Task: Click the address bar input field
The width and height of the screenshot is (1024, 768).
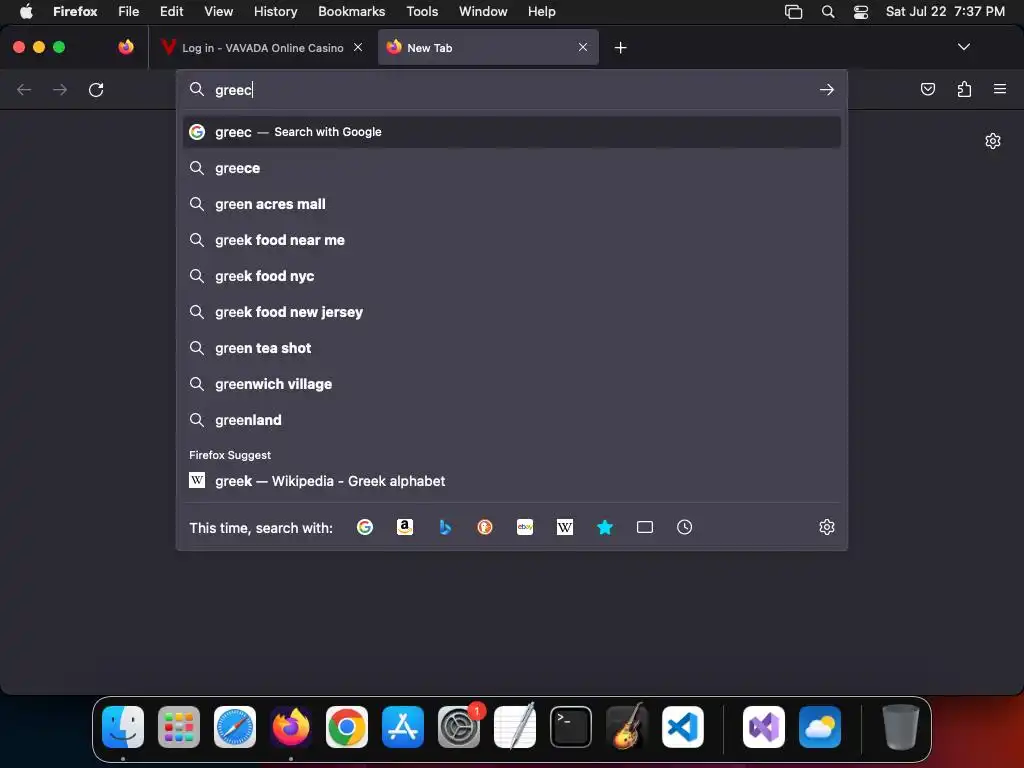Action: click(511, 89)
